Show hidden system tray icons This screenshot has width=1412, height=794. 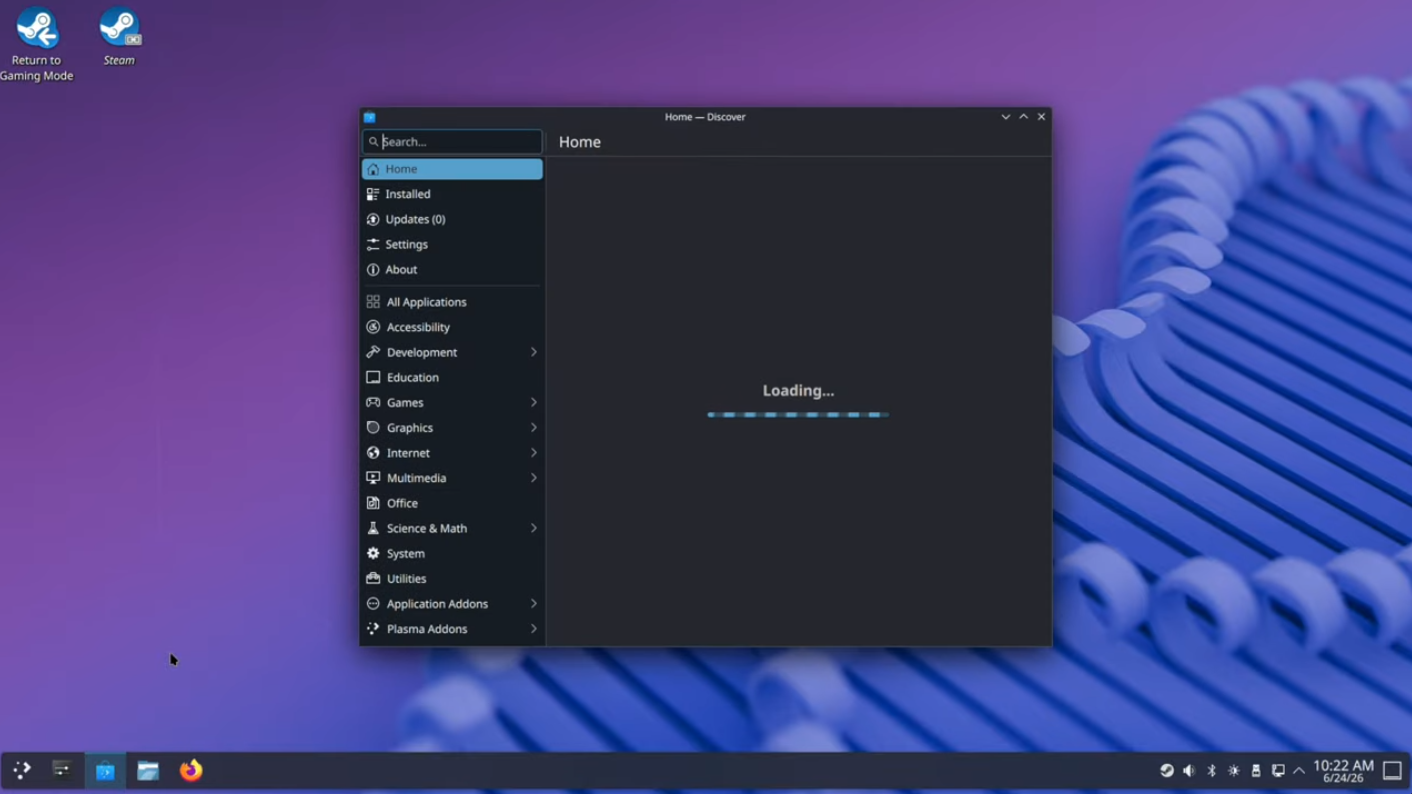click(1299, 771)
